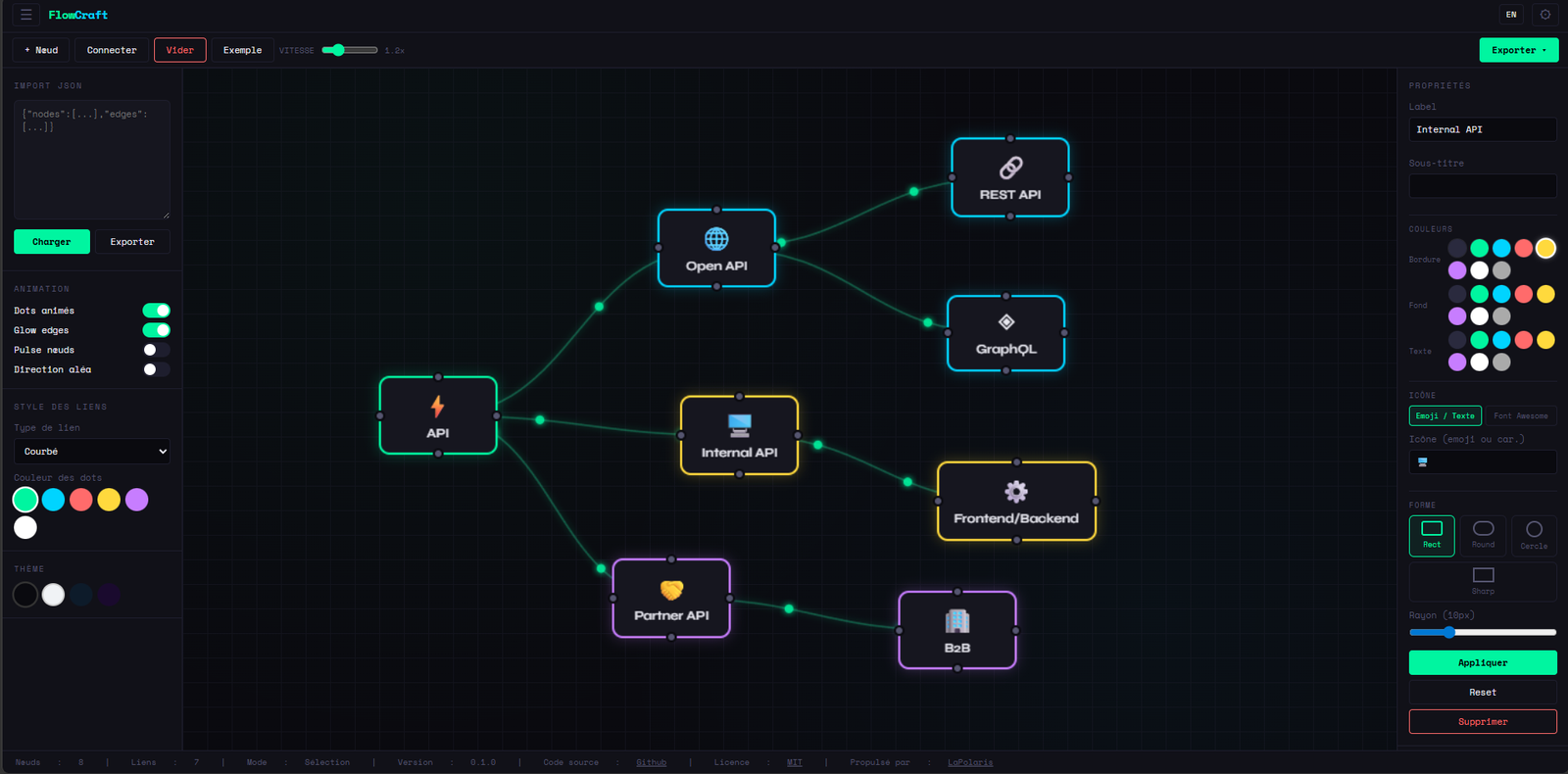Expand the Exporter dropdown in the top bar
Screen dimensions: 1568x774
pyautogui.click(x=1518, y=50)
